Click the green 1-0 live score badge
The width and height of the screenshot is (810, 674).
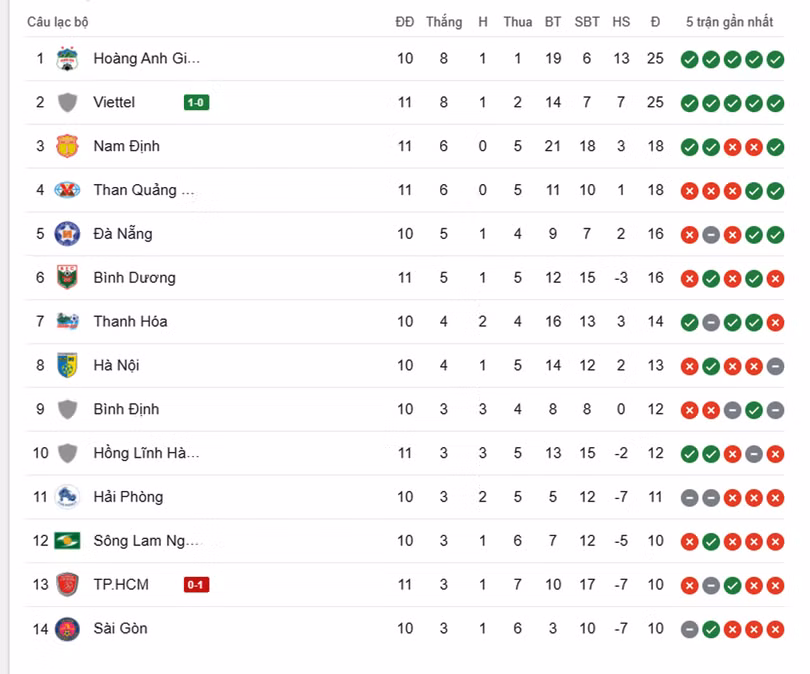[196, 102]
